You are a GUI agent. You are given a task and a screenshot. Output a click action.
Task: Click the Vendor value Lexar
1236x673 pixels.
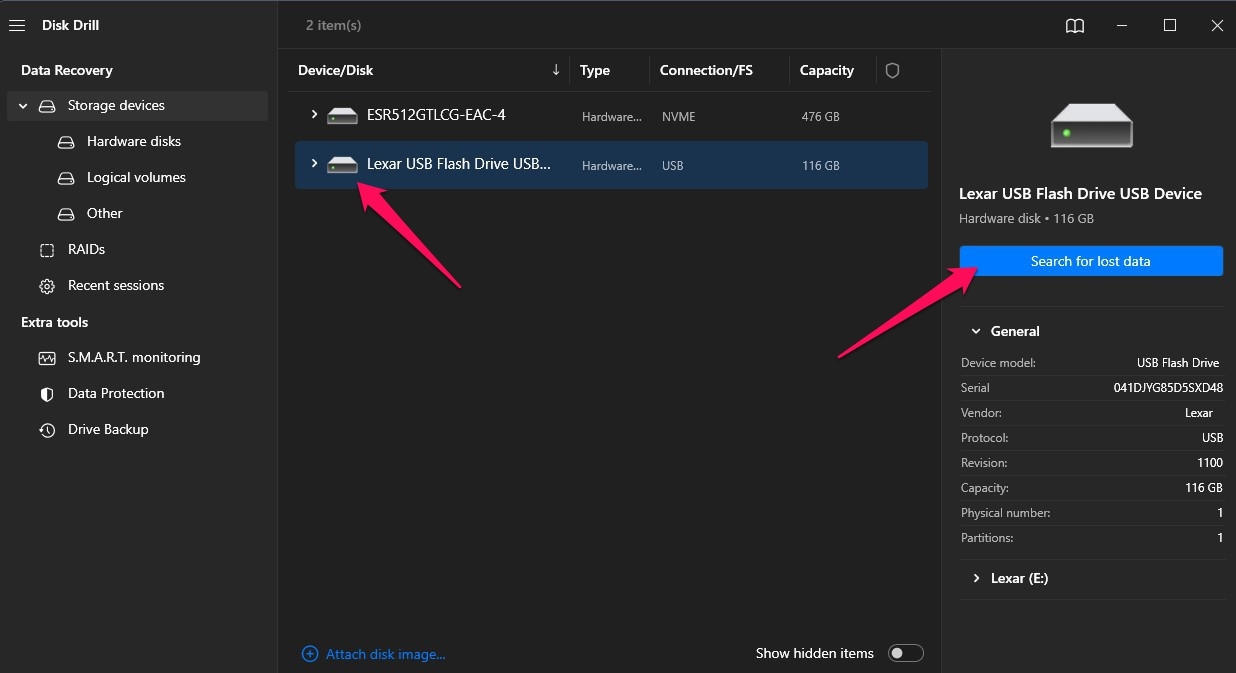tap(1199, 413)
